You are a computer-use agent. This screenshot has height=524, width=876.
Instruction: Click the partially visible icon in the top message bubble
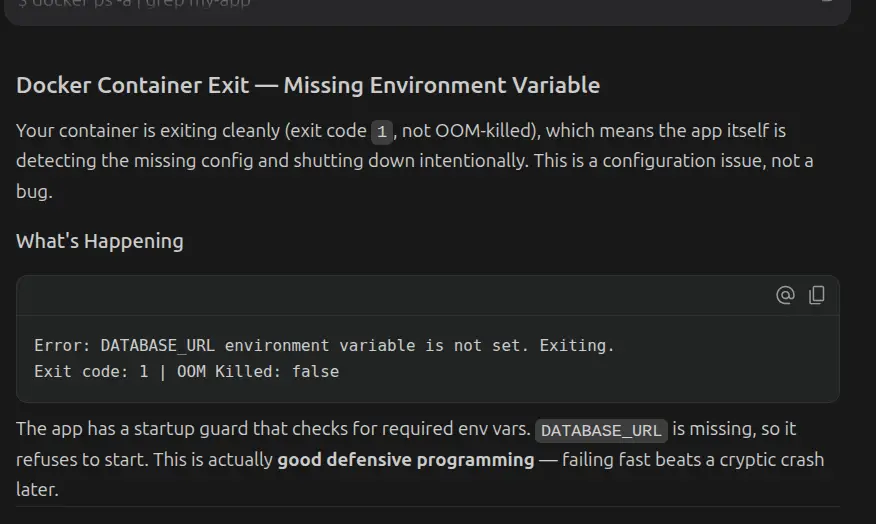[x=827, y=2]
